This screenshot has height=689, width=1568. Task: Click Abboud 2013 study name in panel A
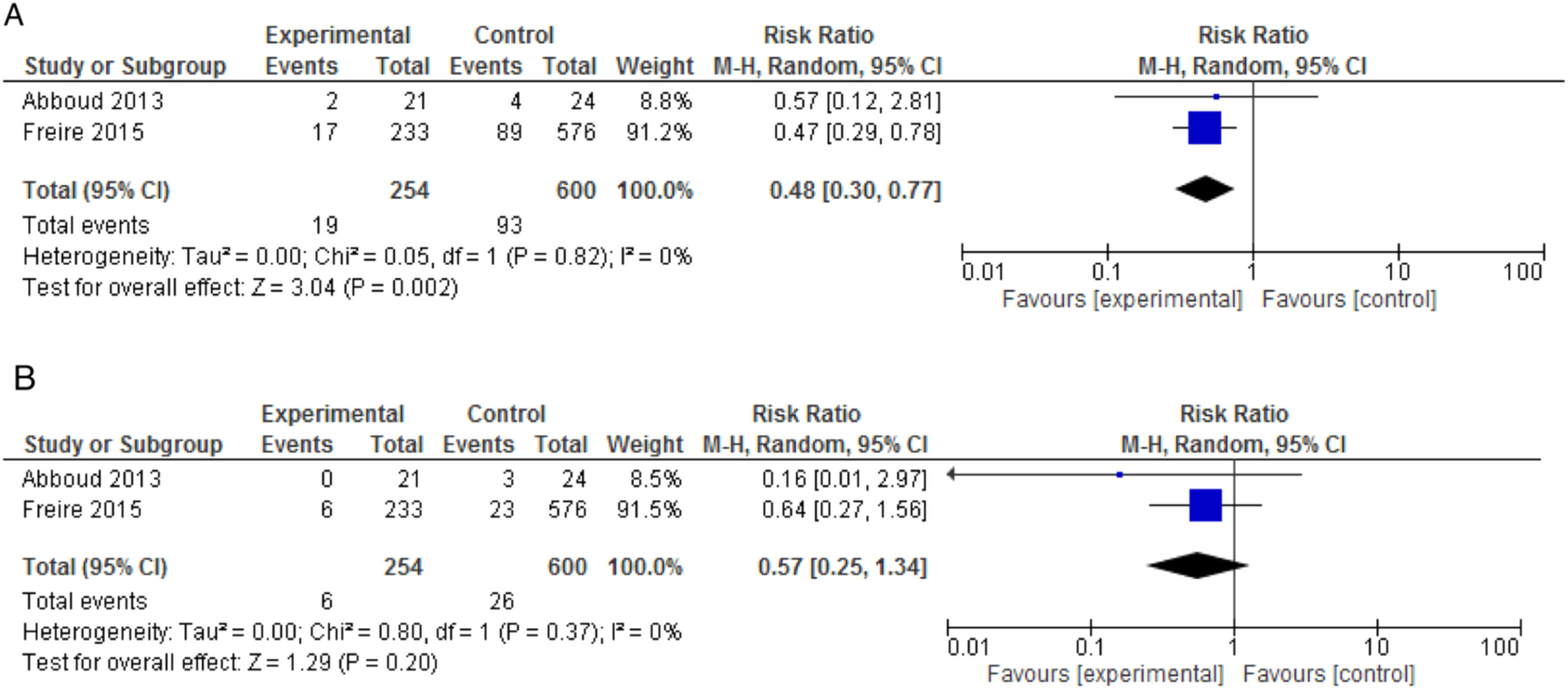[x=93, y=101]
